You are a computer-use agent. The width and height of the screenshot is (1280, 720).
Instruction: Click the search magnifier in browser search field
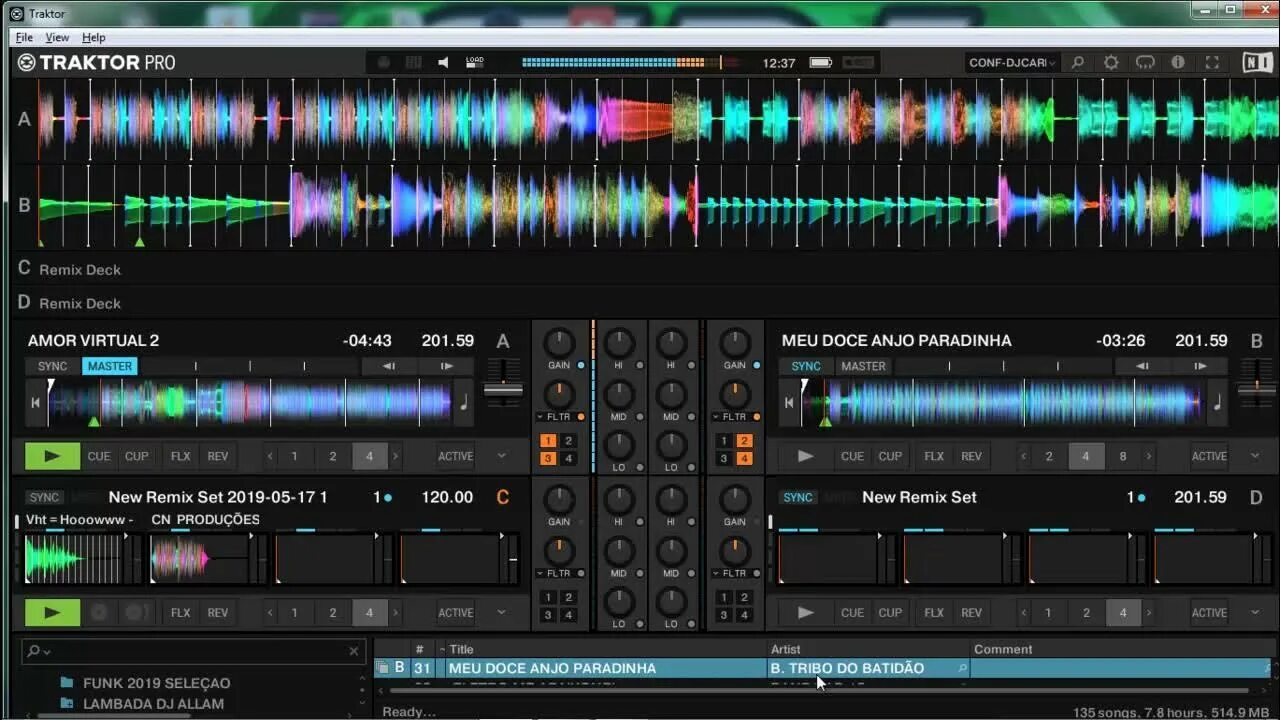[x=36, y=651]
